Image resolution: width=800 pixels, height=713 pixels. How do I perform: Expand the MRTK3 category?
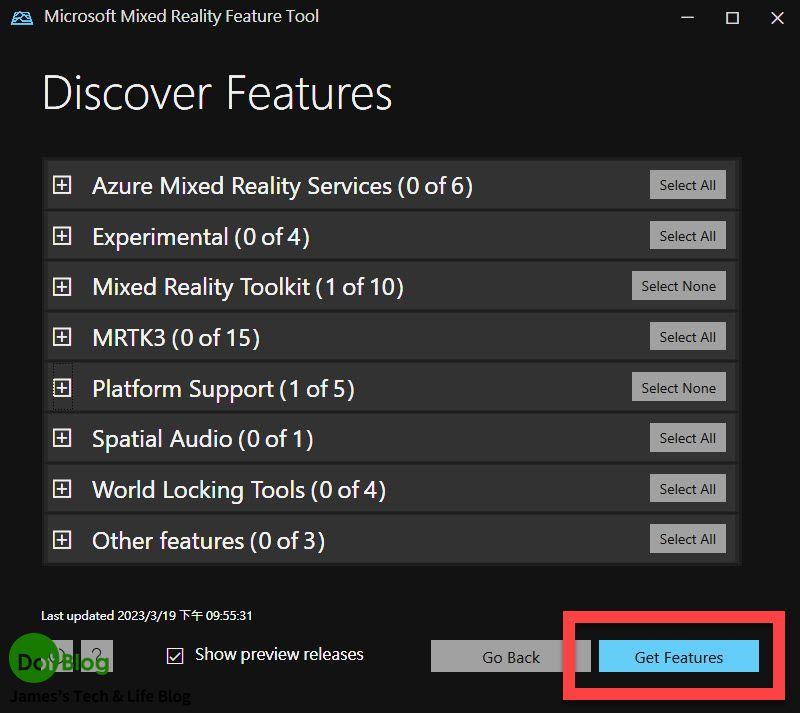tap(62, 337)
